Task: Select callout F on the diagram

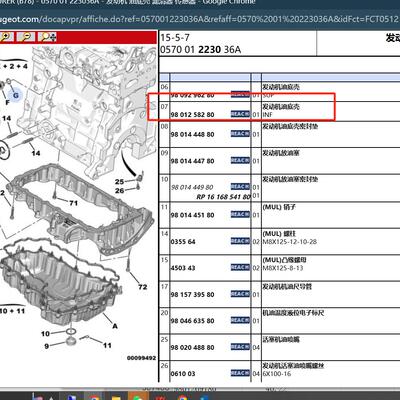Action: 7,103
